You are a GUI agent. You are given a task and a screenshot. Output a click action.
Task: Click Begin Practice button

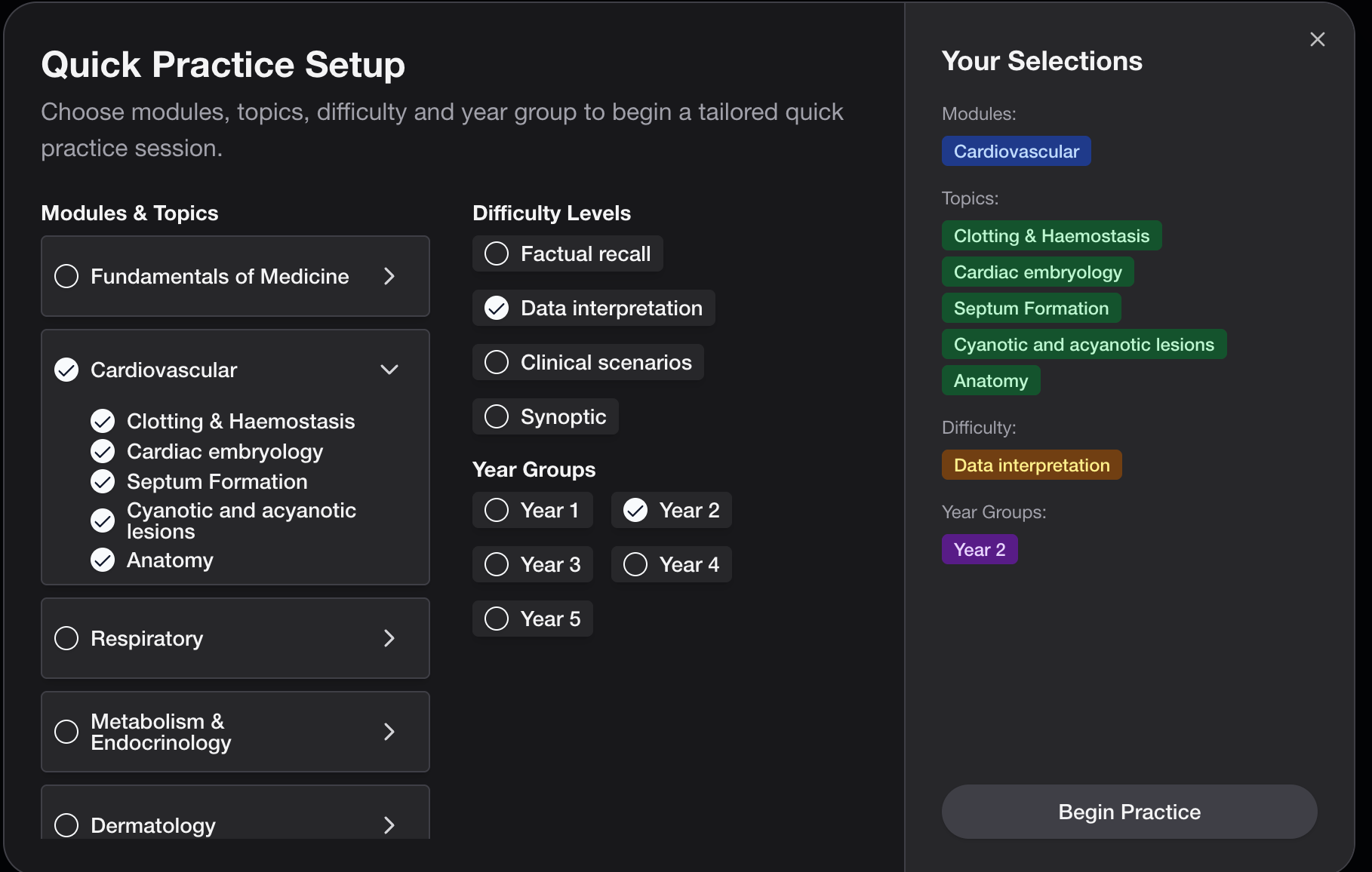pos(1129,812)
